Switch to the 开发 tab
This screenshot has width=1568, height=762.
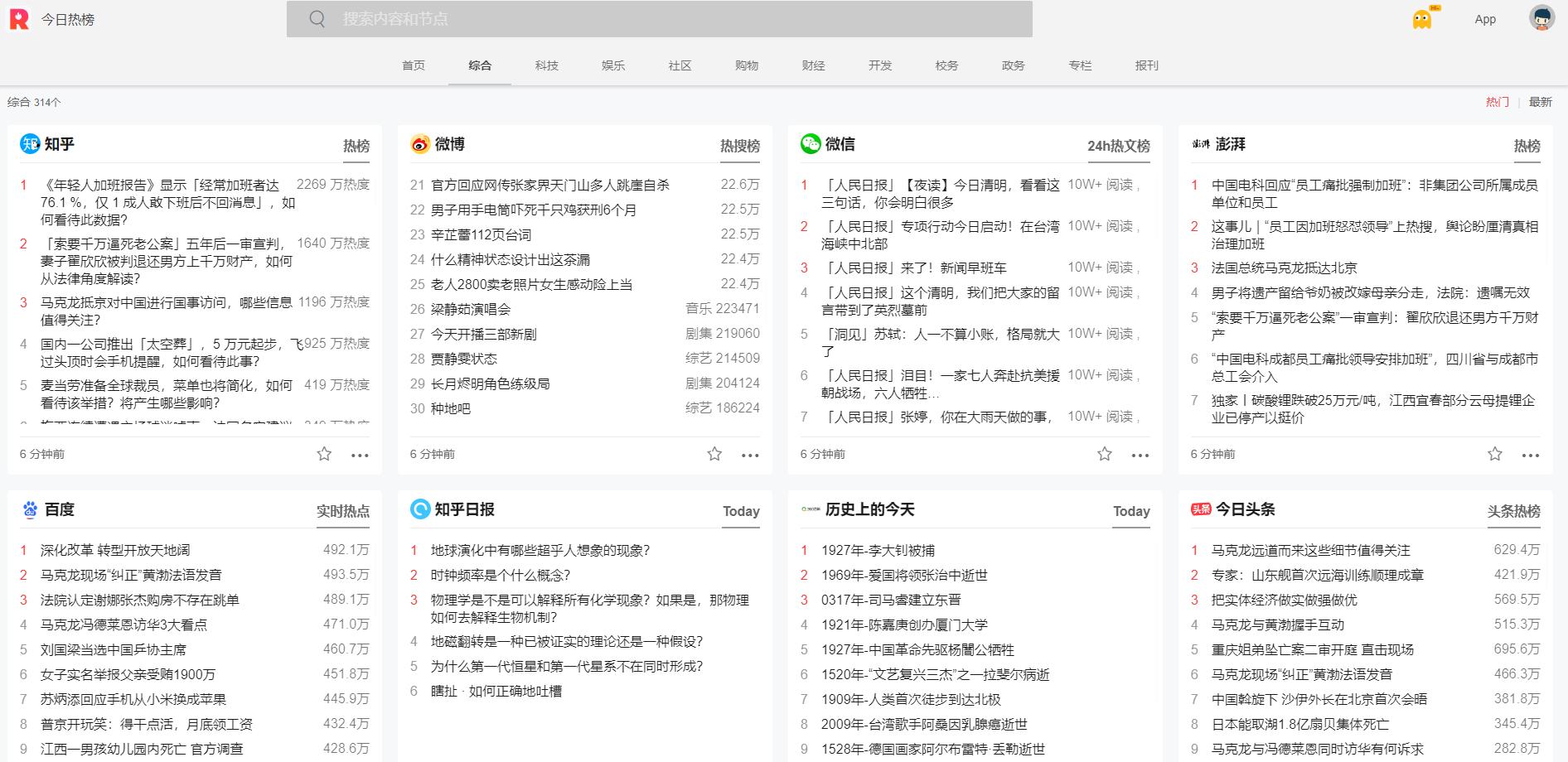(880, 65)
